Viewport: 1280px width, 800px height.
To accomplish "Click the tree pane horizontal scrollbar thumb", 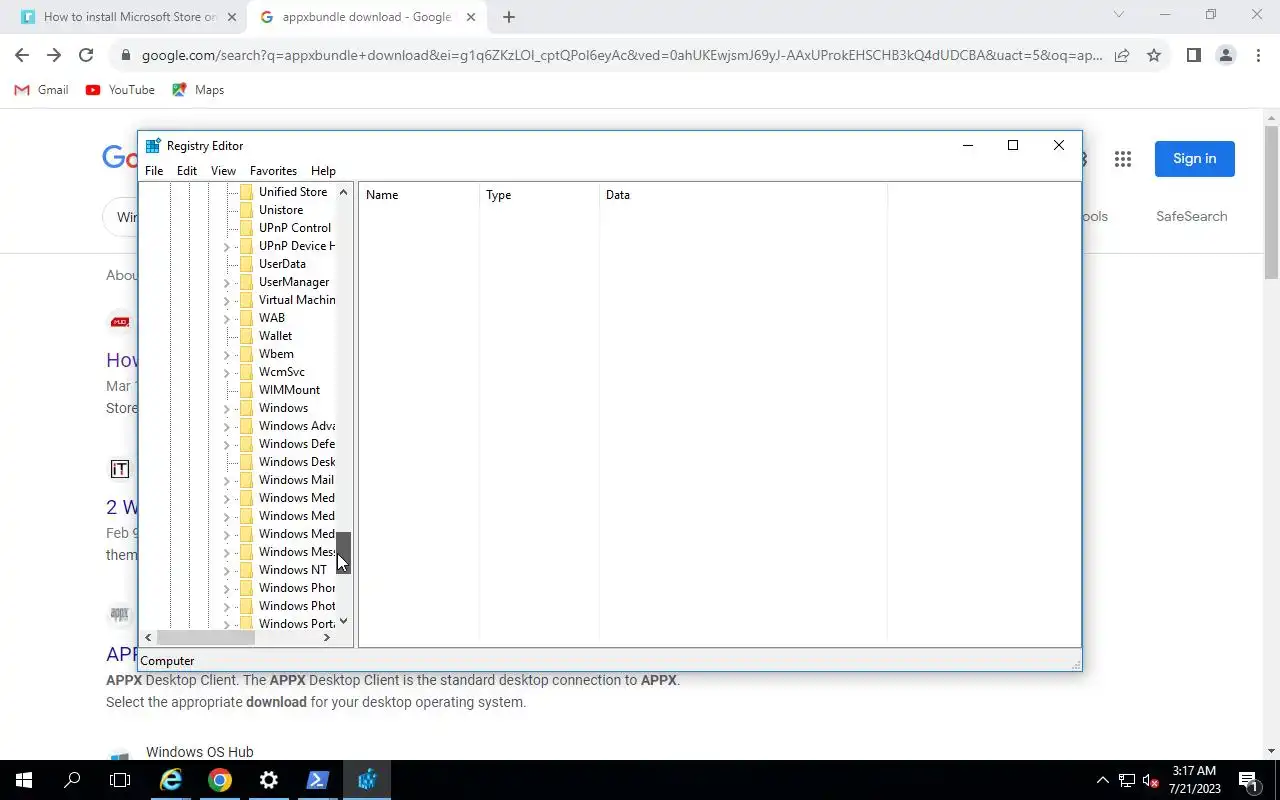I will pyautogui.click(x=205, y=637).
